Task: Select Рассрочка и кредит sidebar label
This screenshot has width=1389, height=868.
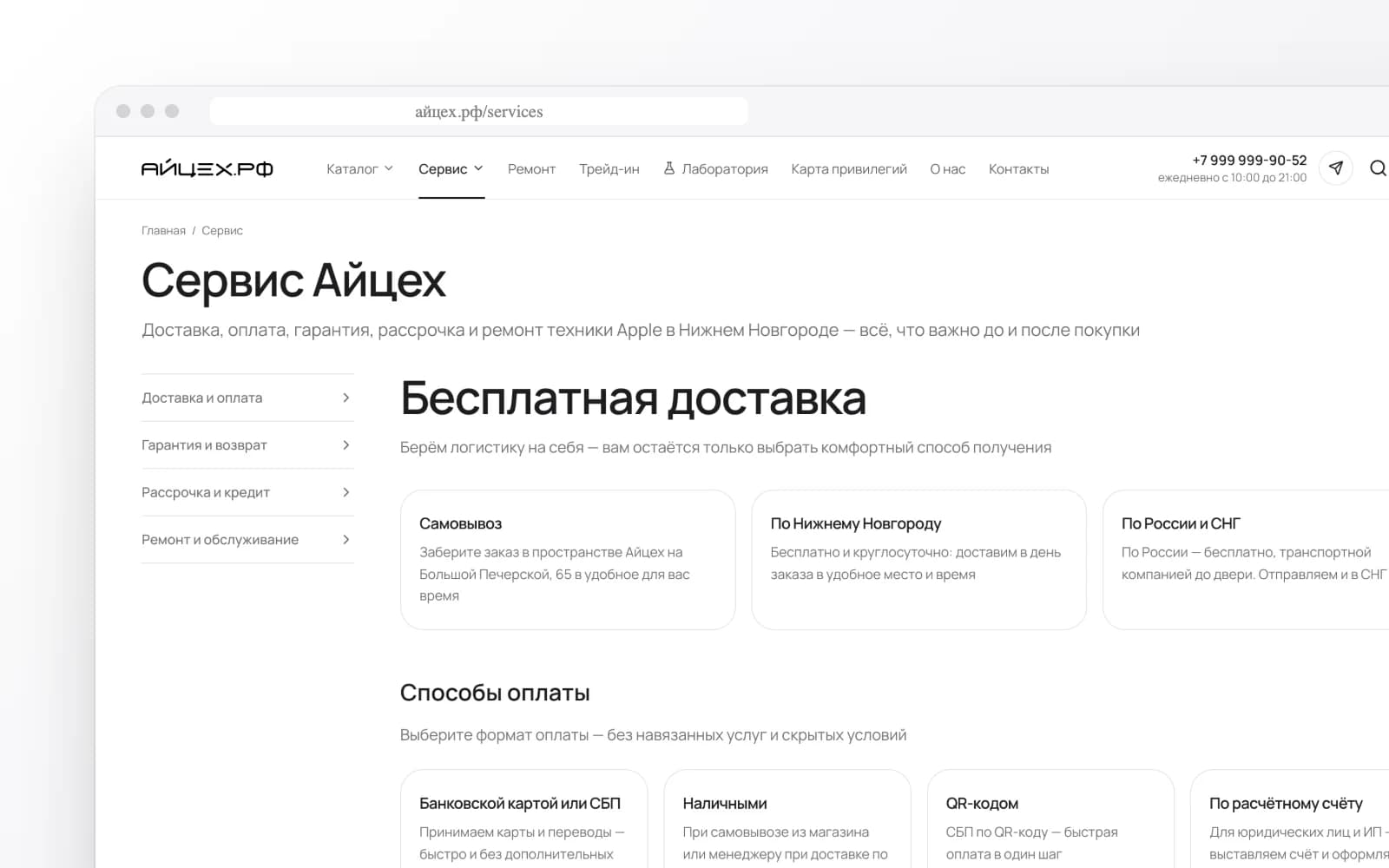Action: (206, 492)
